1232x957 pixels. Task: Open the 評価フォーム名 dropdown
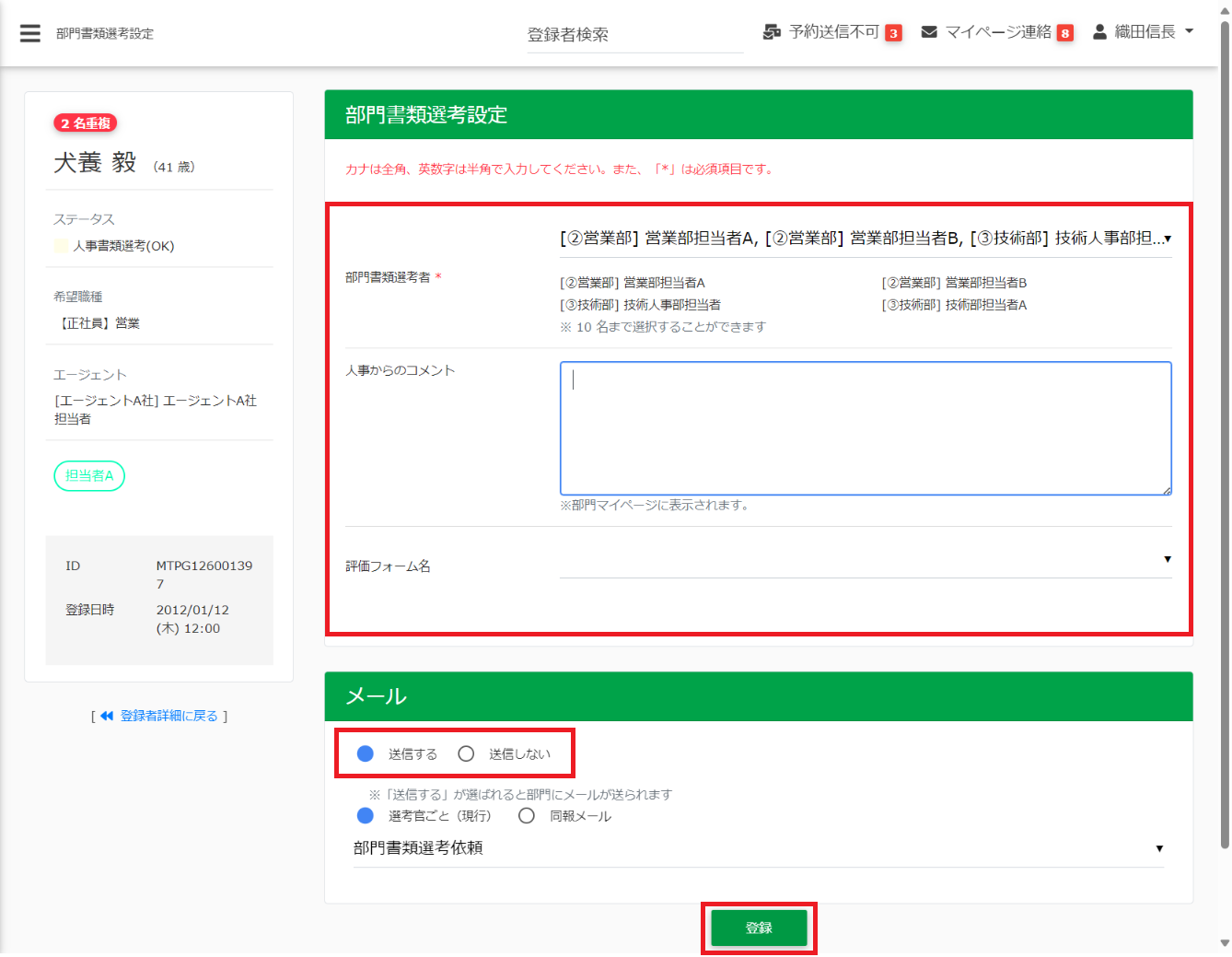[865, 560]
